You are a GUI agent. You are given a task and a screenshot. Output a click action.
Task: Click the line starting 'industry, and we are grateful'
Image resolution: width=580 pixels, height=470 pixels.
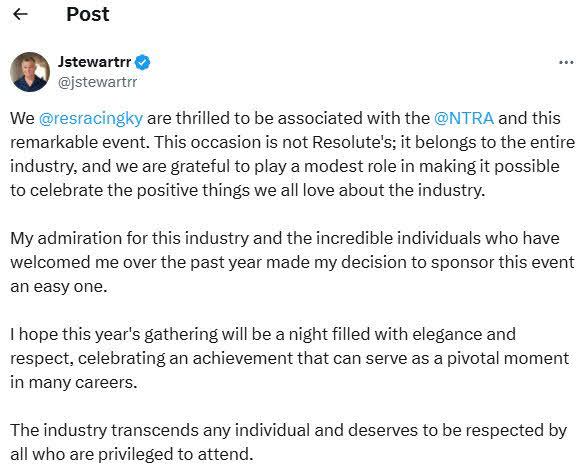pyautogui.click(x=284, y=167)
